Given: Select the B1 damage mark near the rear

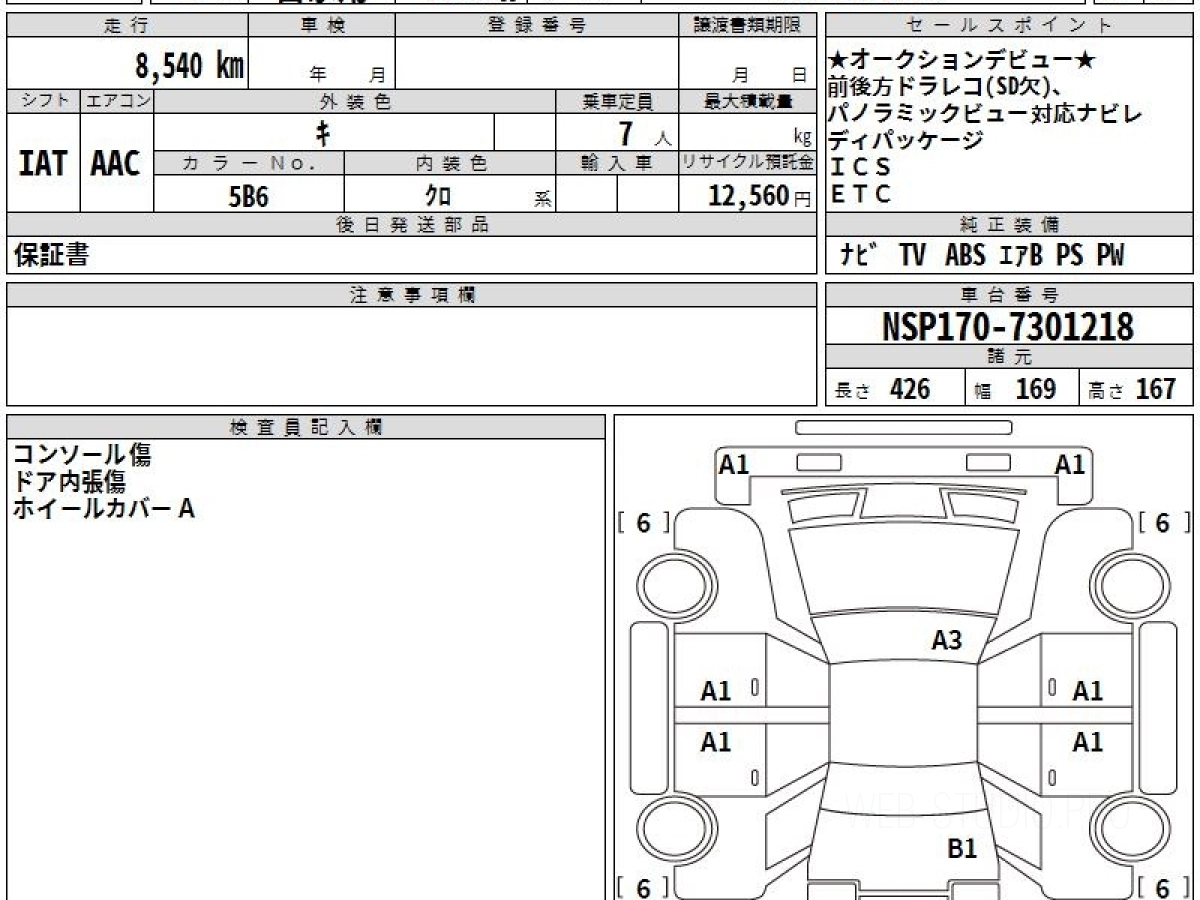Looking at the screenshot, I should 961,850.
